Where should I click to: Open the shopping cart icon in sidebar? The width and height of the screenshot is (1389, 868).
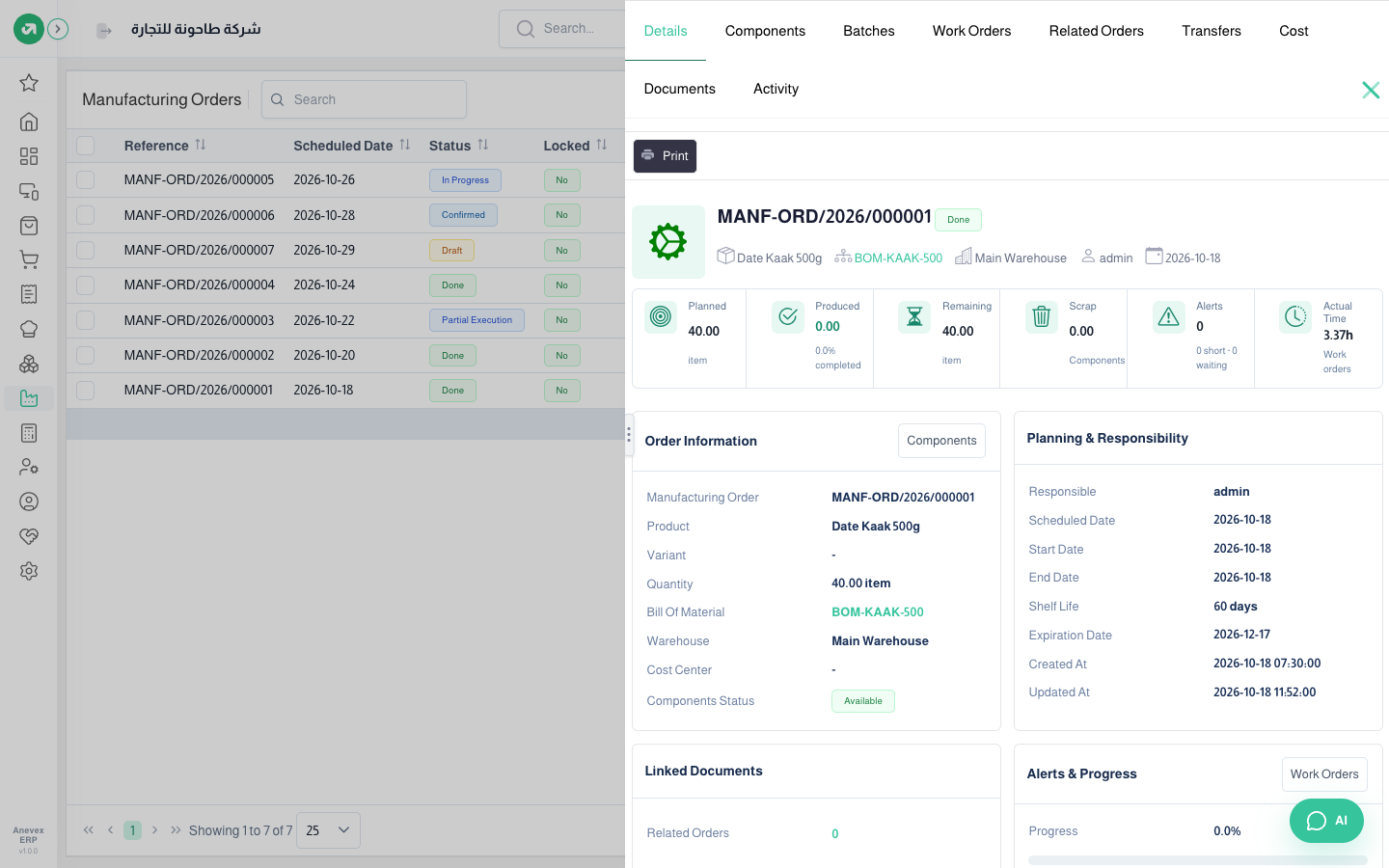coord(29,259)
